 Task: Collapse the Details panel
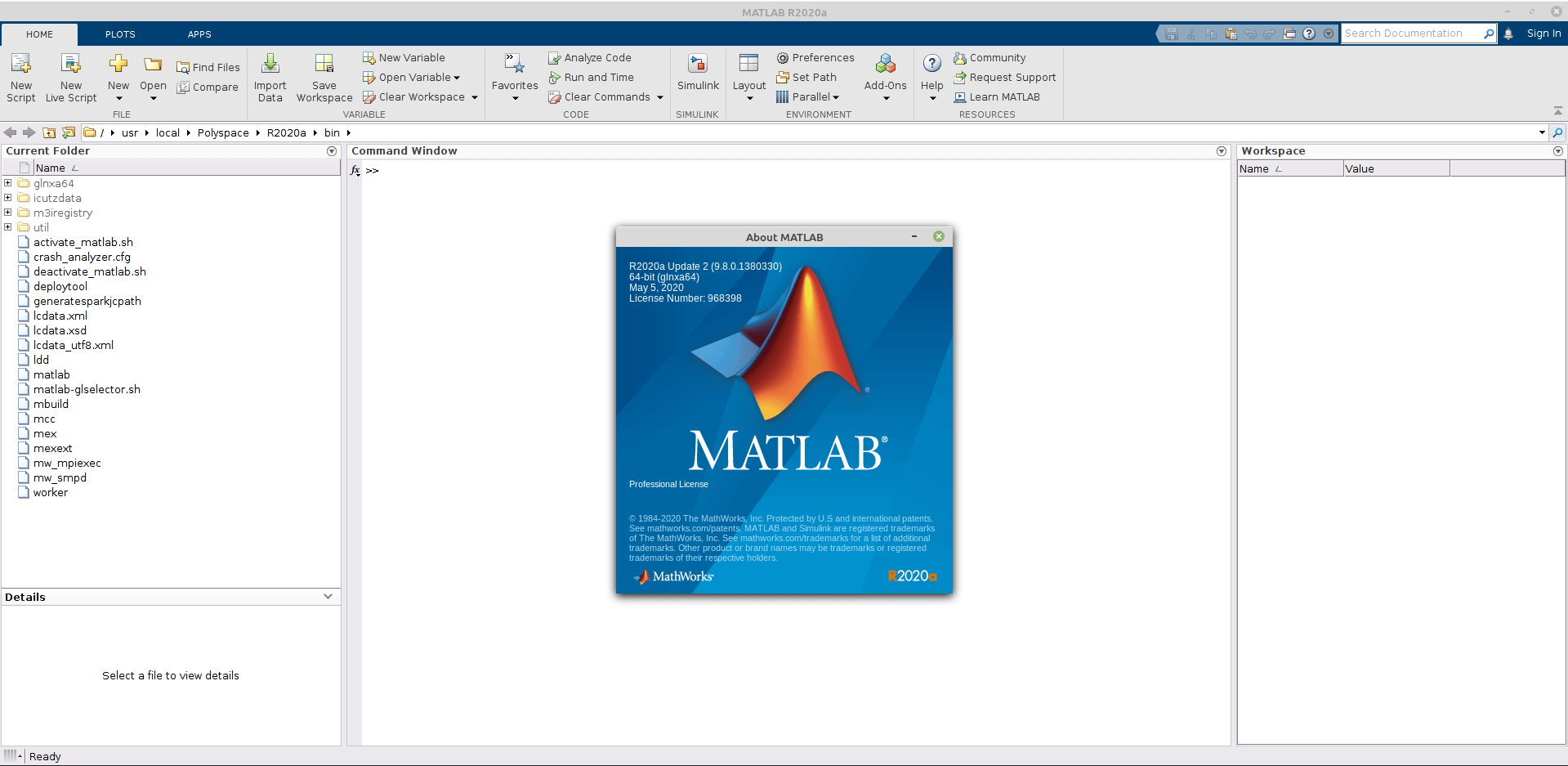[328, 597]
